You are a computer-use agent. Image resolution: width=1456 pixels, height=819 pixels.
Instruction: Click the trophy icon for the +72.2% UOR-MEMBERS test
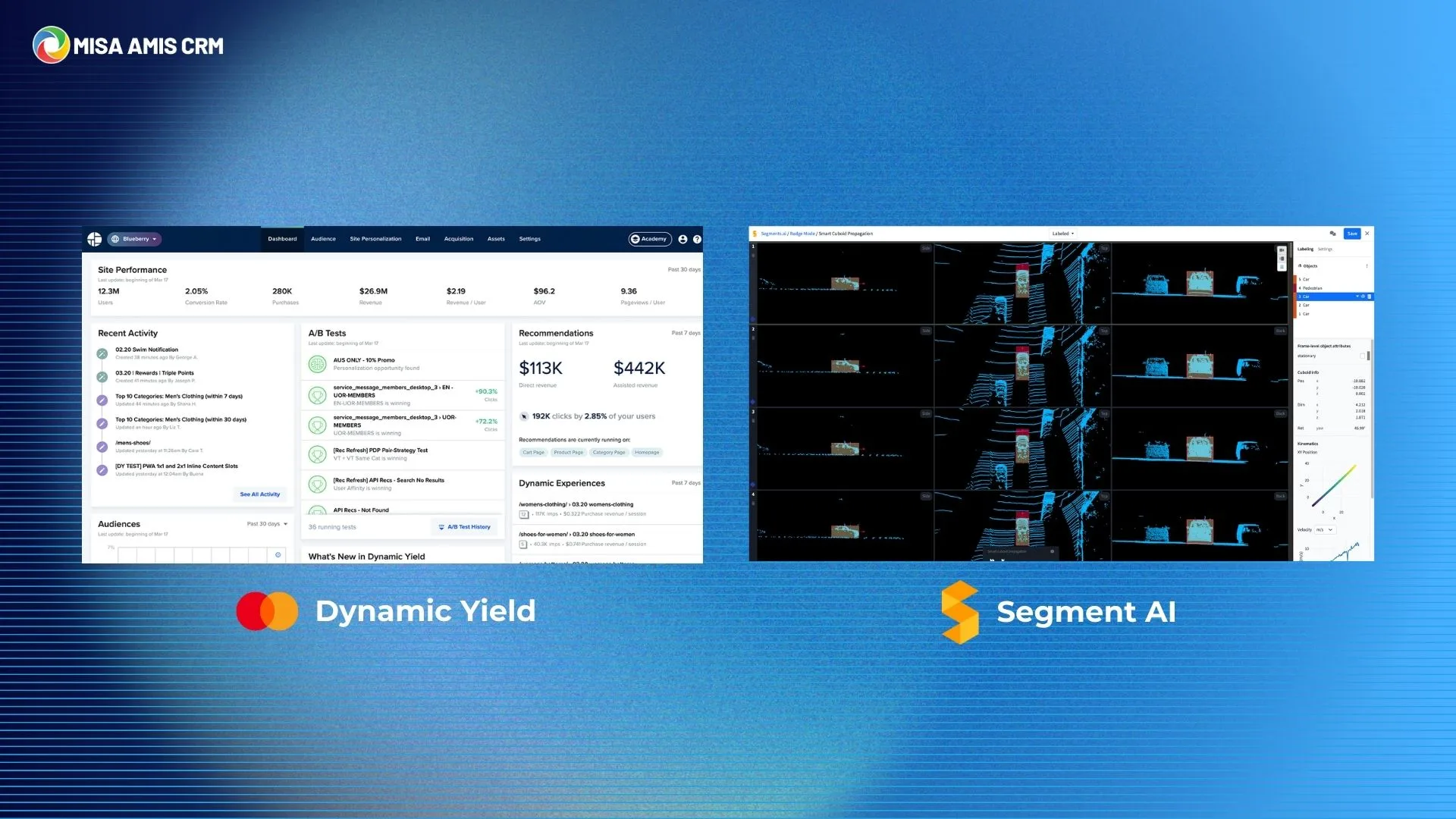point(317,425)
